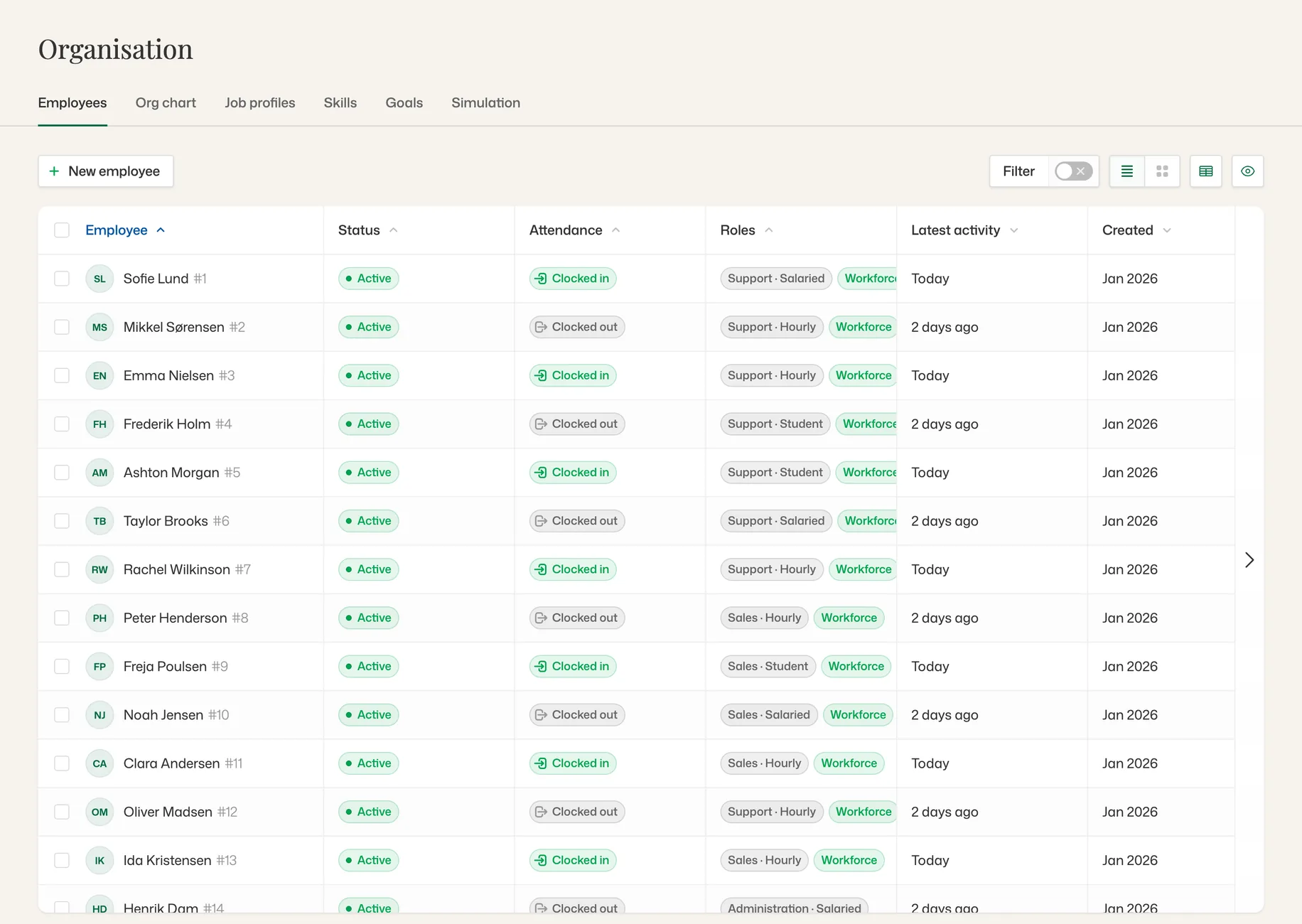Screen dimensions: 1302x924
Task: Click Frederik Holm's FH avatar
Action: click(x=99, y=424)
